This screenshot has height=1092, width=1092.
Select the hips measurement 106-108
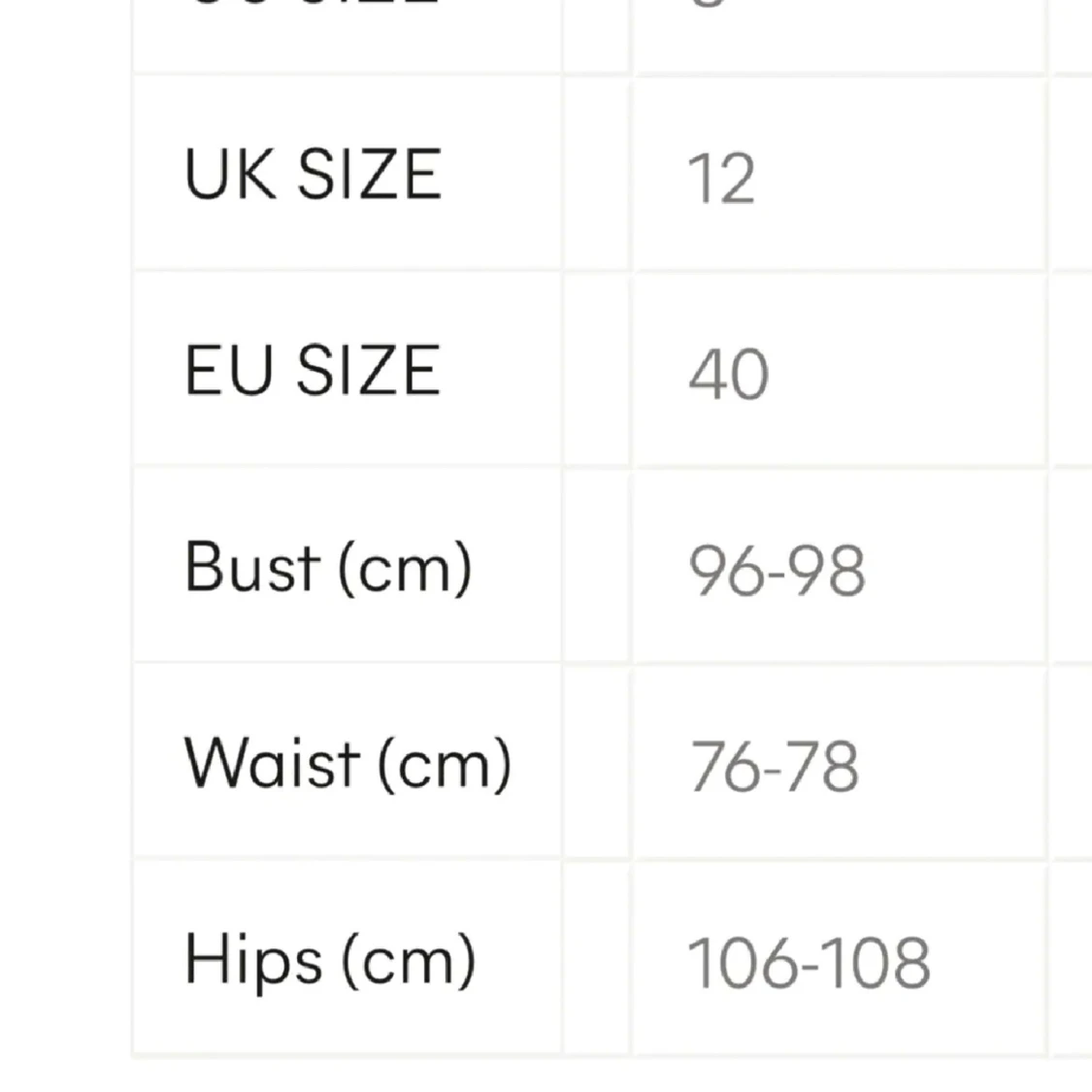pos(809,963)
